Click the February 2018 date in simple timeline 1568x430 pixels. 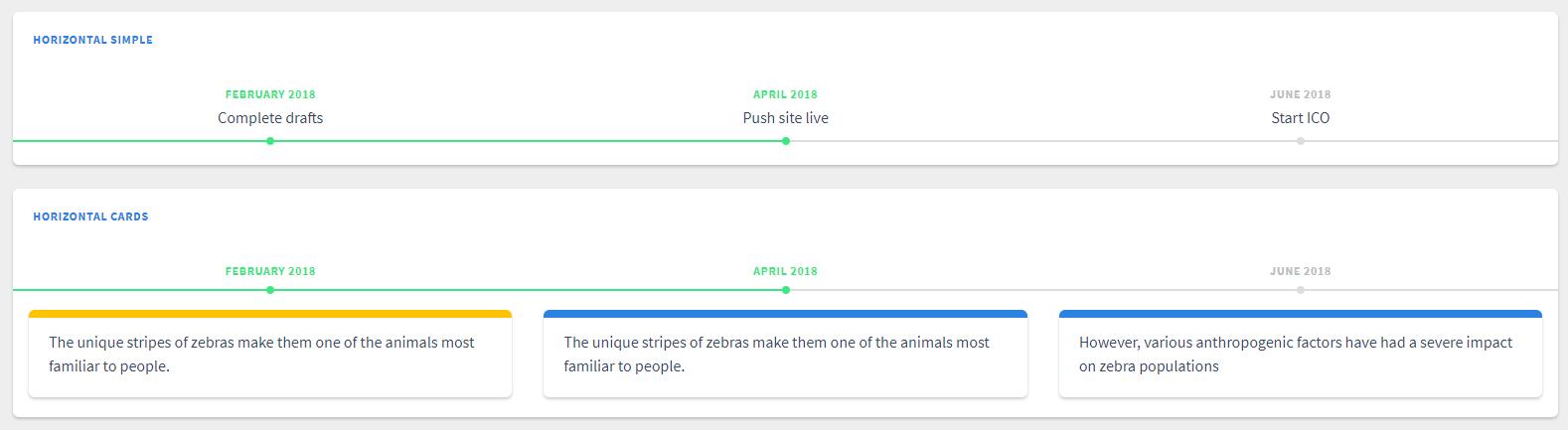click(x=270, y=94)
